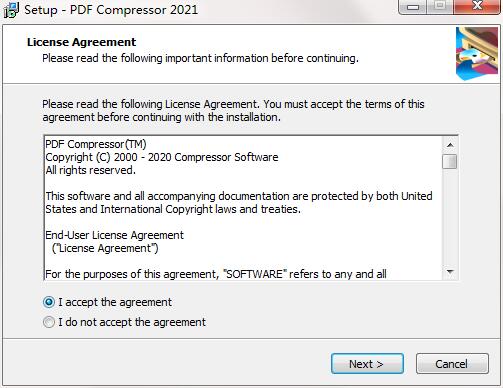
Task: Click the "License Agreement" heading
Action: click(x=82, y=42)
